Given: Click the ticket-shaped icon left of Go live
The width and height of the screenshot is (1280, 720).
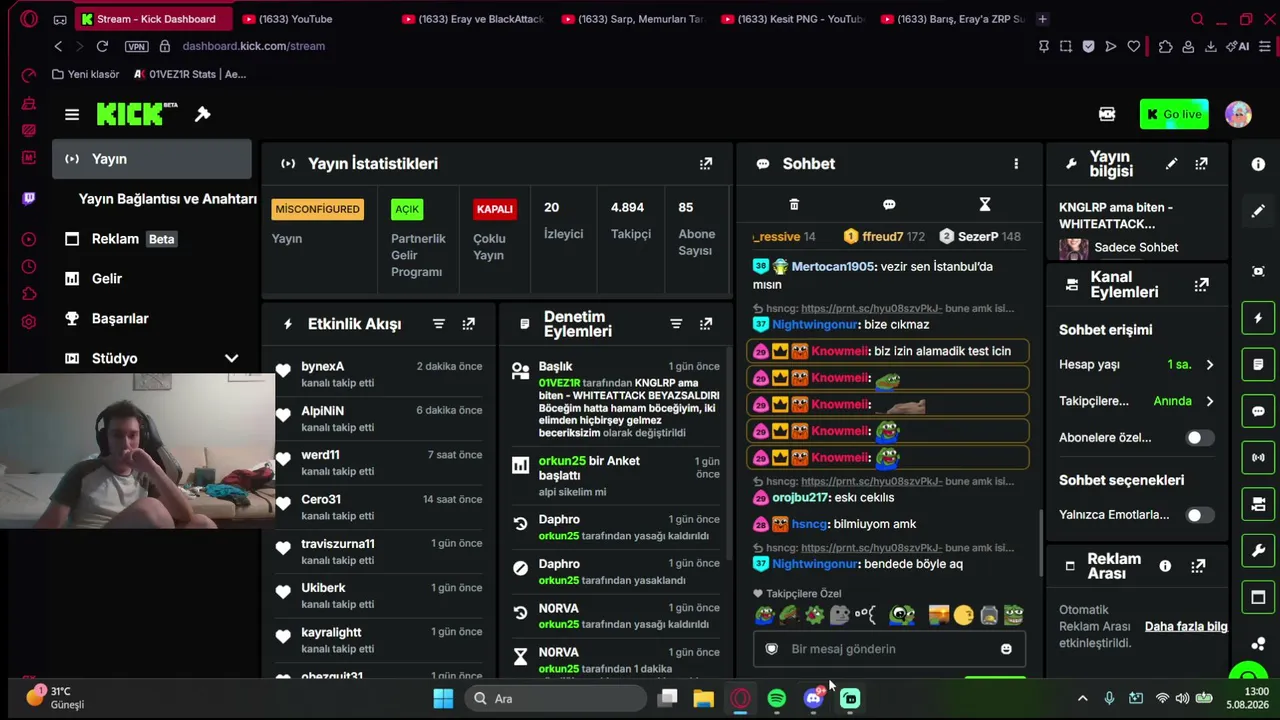Looking at the screenshot, I should point(1107,114).
